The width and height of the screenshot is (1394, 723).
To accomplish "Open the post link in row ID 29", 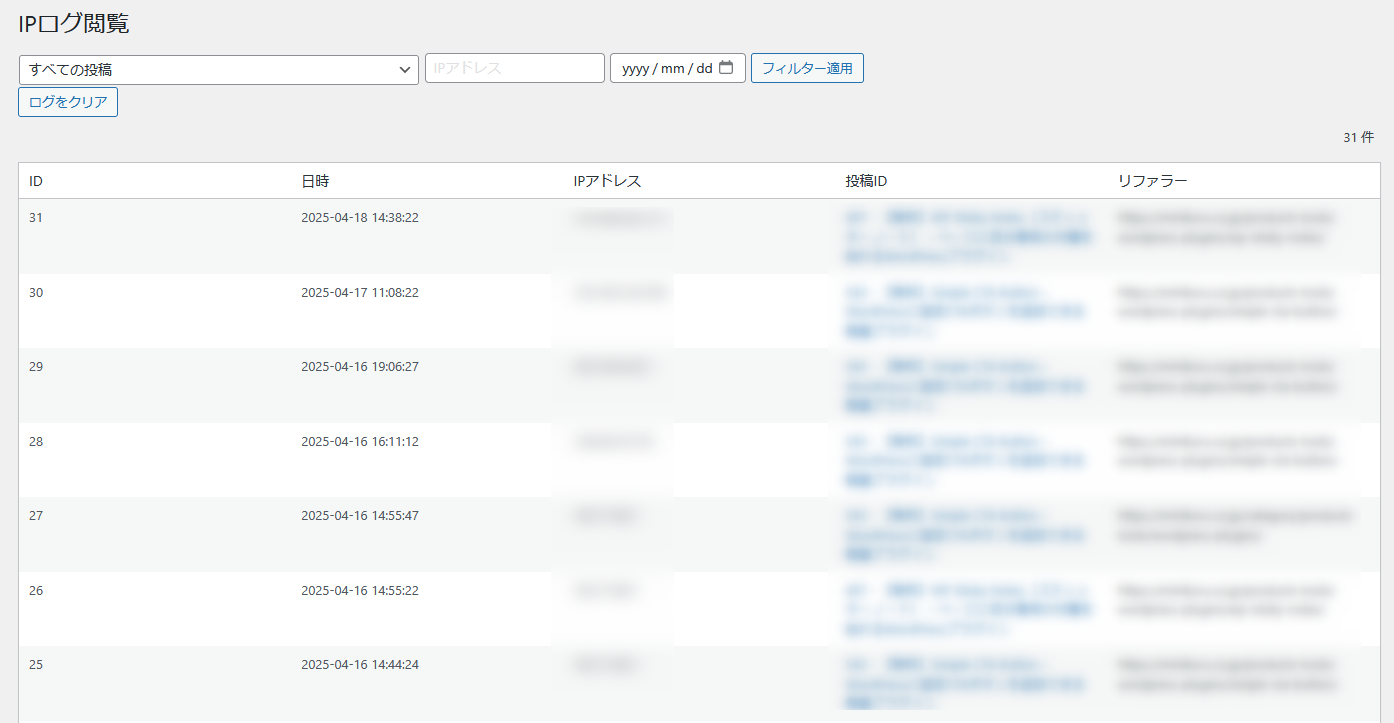I will [x=965, y=385].
